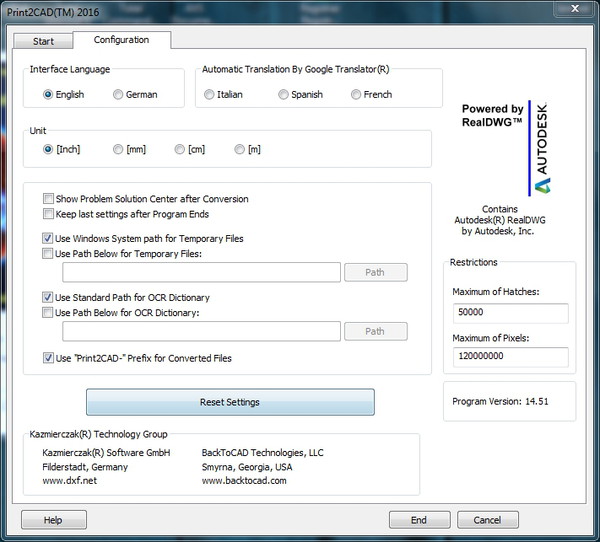Image resolution: width=600 pixels, height=542 pixels.
Task: Set unit to [cm]
Action: 190,149
